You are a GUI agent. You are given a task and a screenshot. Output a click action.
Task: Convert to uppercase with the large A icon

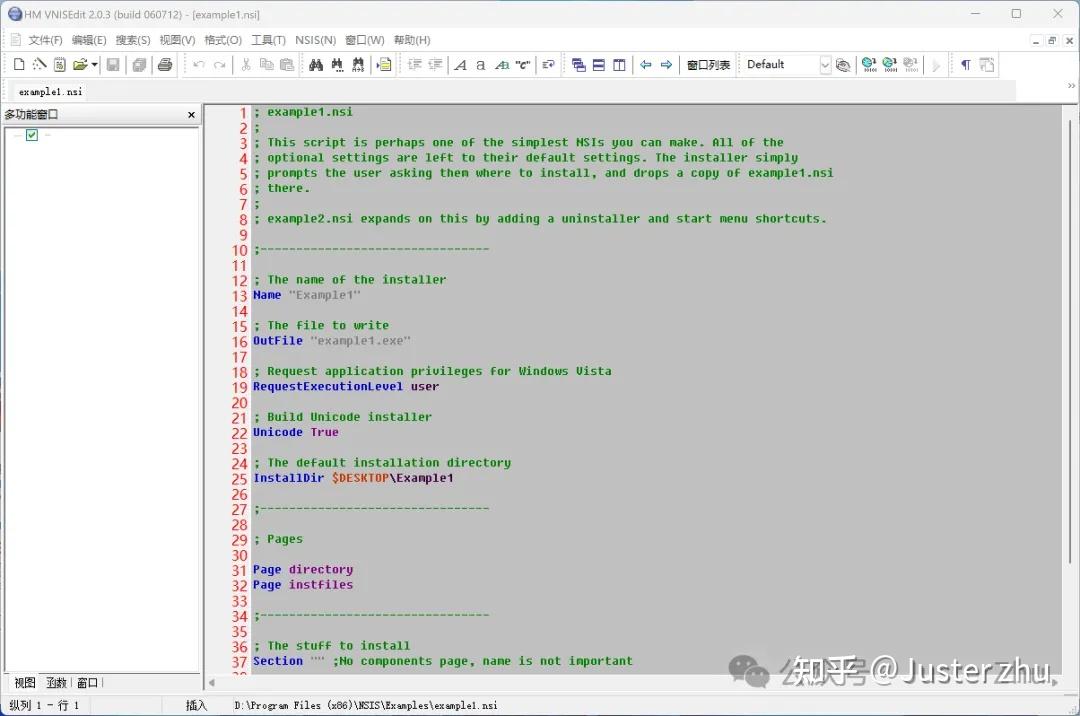click(x=461, y=65)
